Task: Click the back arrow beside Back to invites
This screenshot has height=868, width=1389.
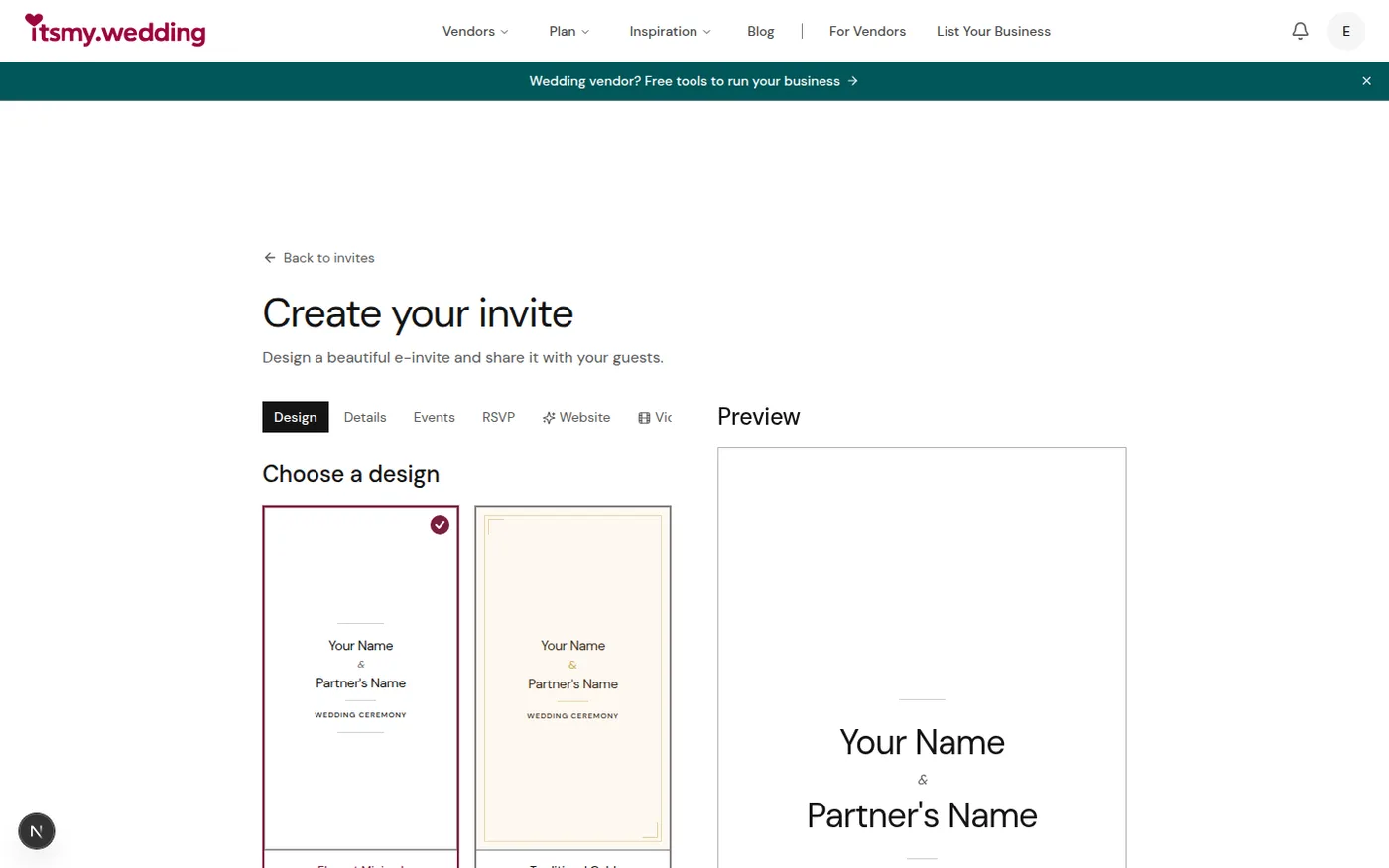Action: pyautogui.click(x=269, y=257)
